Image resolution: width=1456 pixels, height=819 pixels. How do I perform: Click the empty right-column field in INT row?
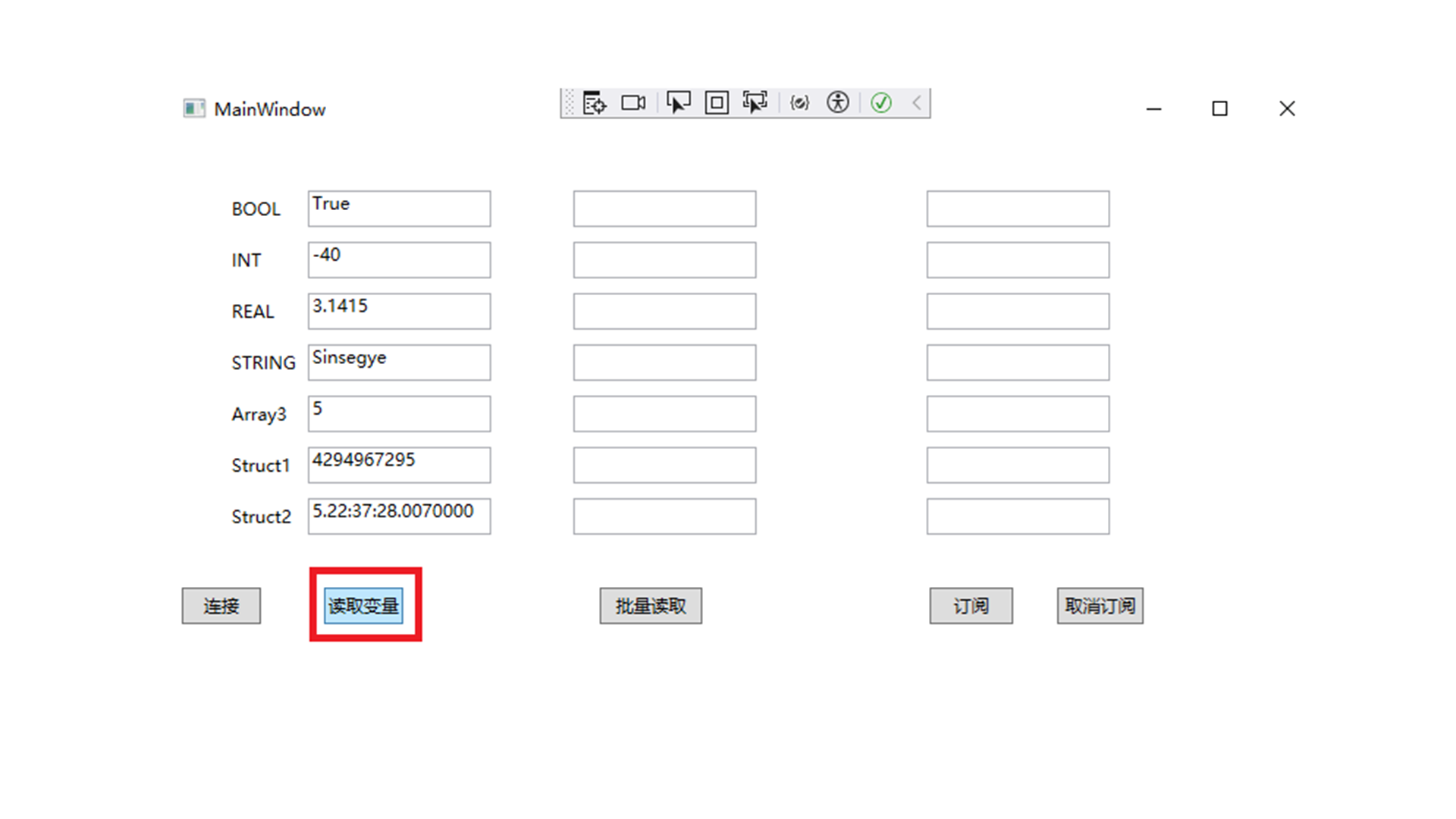[1018, 260]
